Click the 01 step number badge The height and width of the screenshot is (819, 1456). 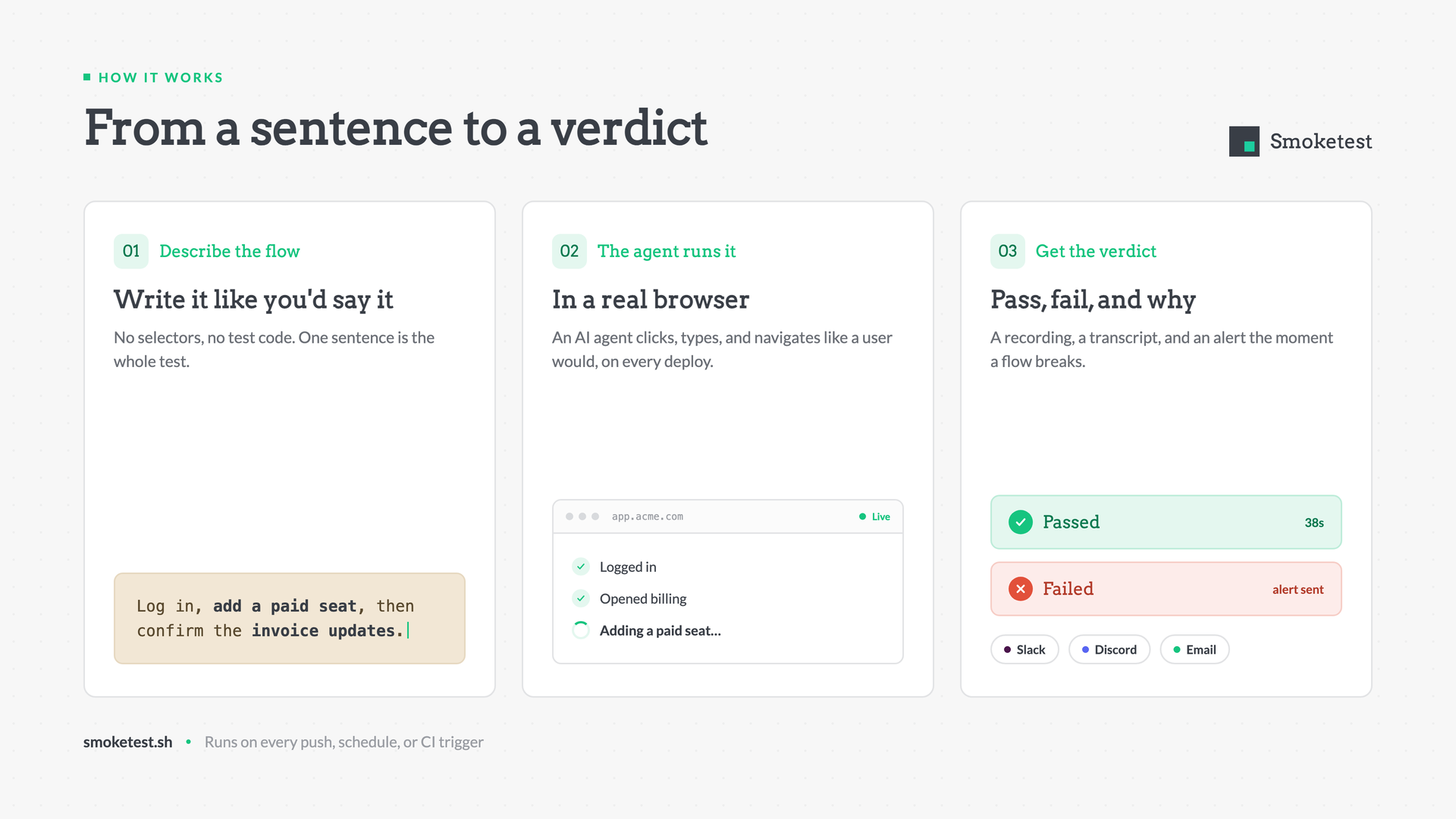[x=131, y=251]
